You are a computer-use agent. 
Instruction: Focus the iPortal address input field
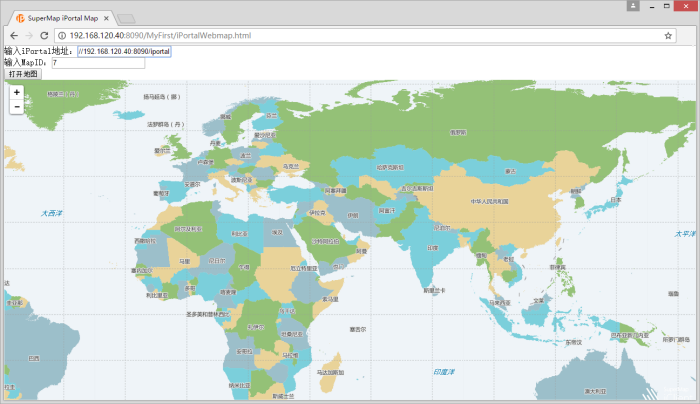pos(124,50)
